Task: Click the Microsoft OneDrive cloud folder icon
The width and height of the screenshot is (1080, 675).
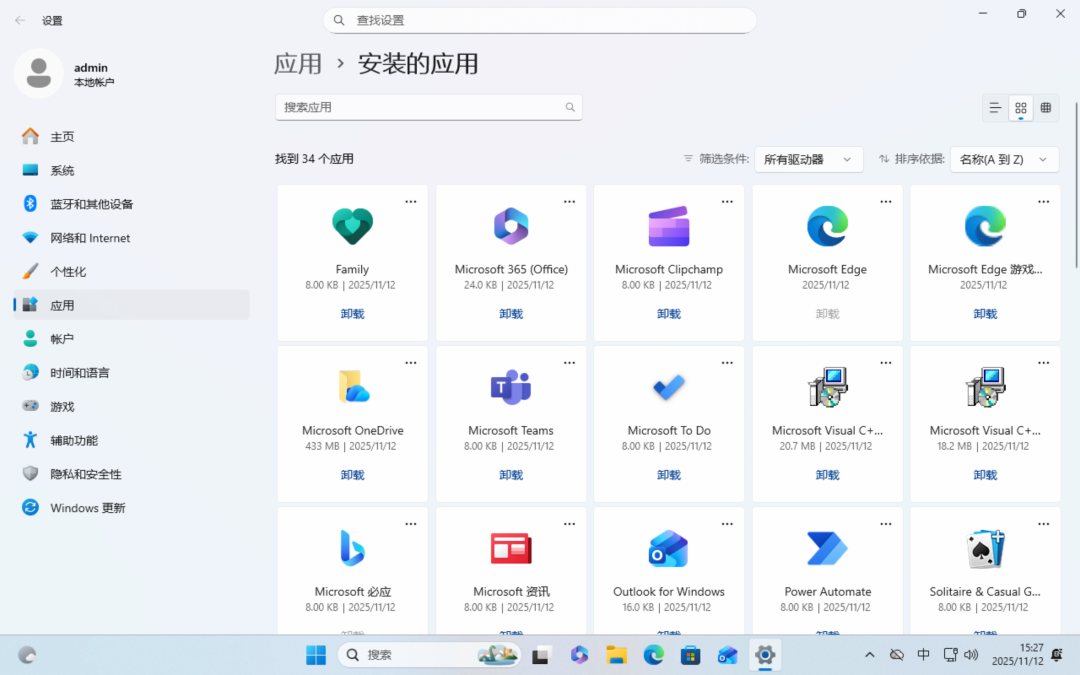Action: [353, 387]
